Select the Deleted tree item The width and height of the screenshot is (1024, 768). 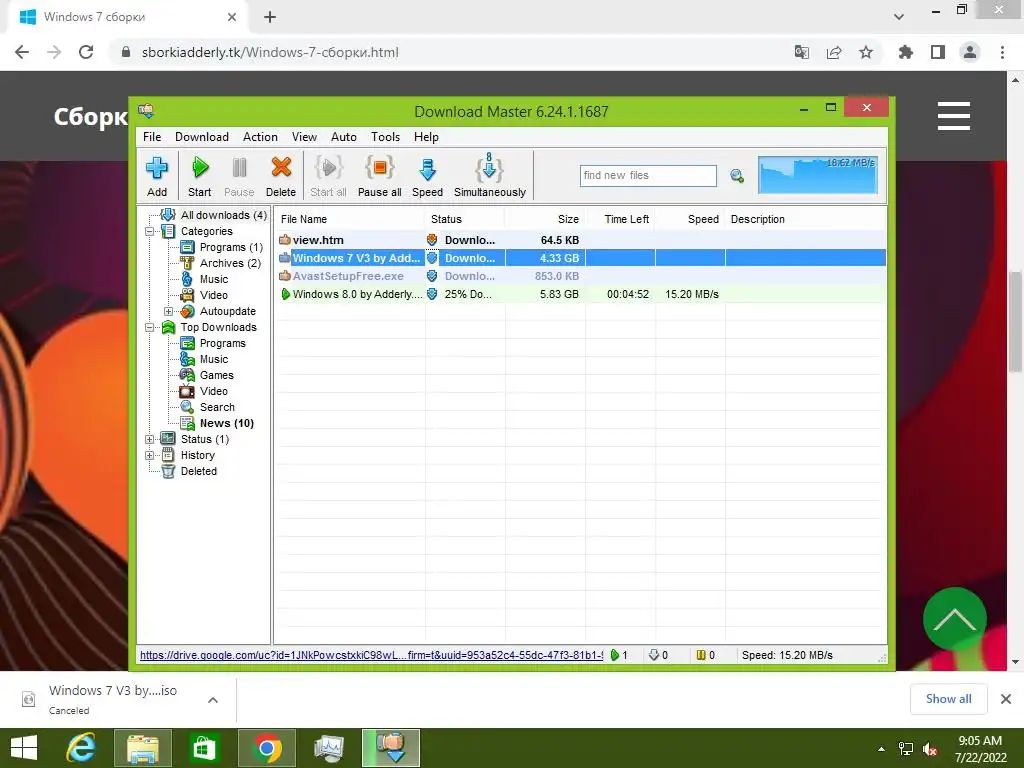pyautogui.click(x=199, y=471)
